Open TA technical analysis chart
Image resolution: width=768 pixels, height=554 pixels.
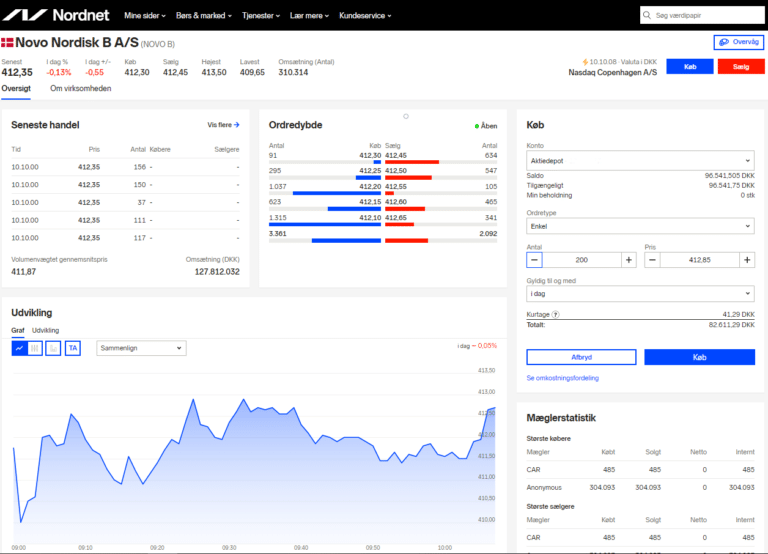[72, 348]
